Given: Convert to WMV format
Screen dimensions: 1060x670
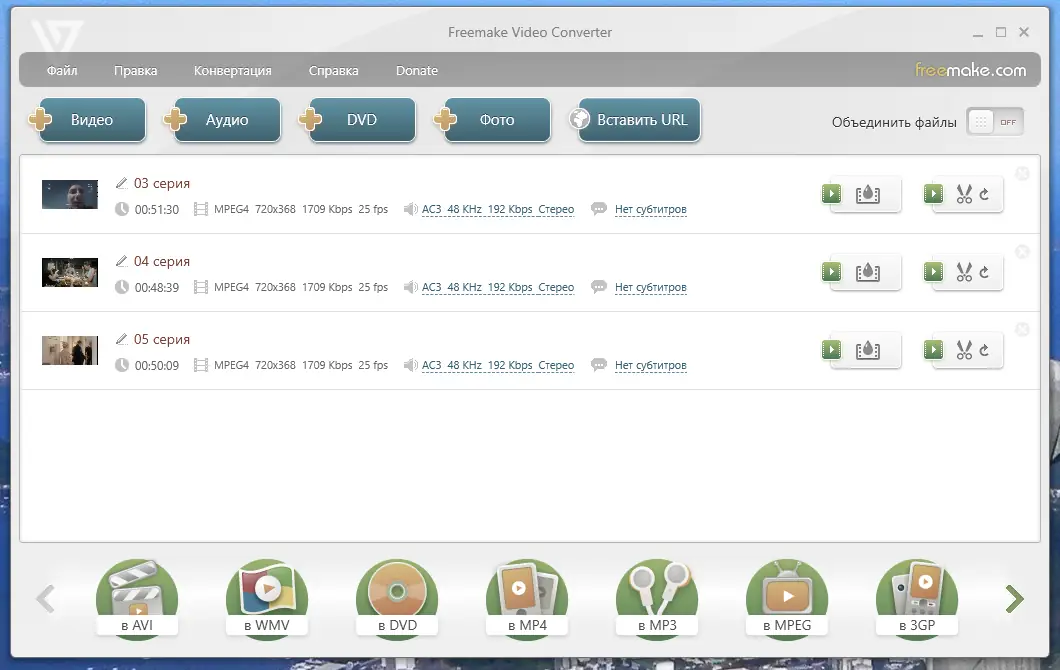Looking at the screenshot, I should (267, 598).
